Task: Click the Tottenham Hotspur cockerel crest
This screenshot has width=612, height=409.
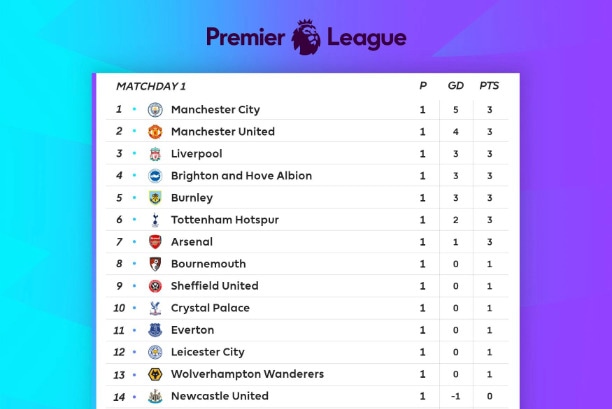Action: [155, 220]
